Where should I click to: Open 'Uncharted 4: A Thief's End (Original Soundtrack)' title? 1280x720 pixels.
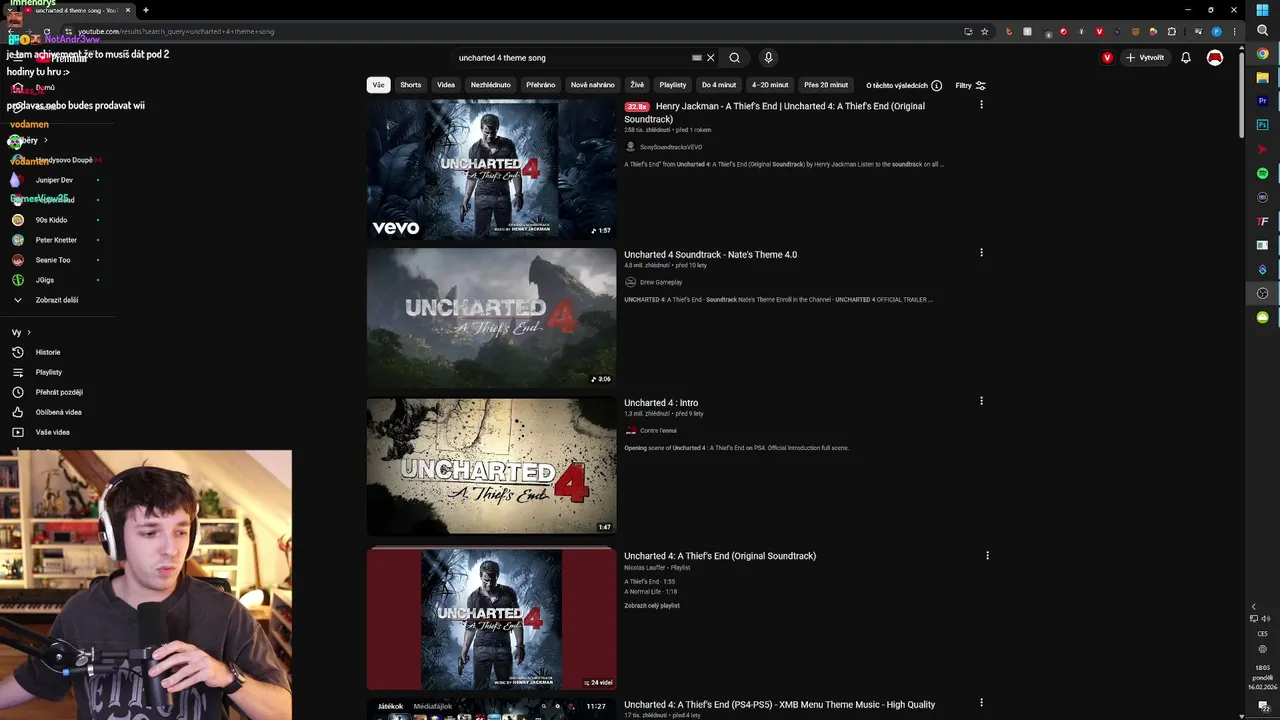(x=720, y=556)
